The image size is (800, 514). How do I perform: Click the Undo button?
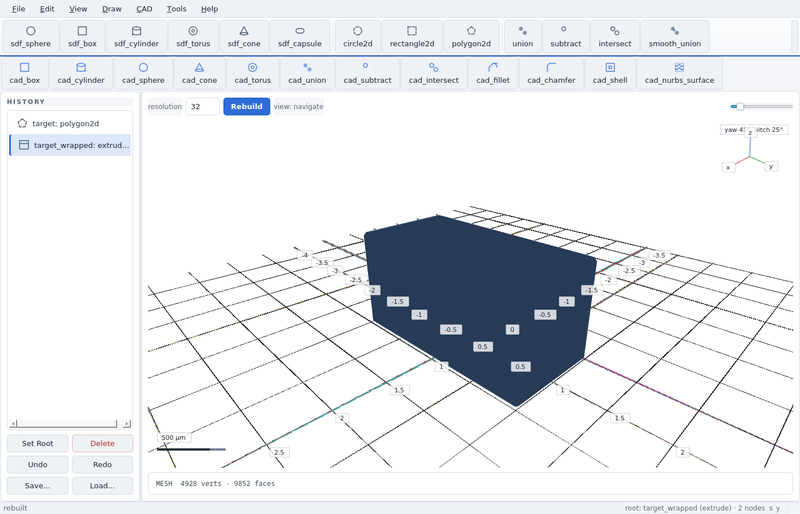coord(37,464)
